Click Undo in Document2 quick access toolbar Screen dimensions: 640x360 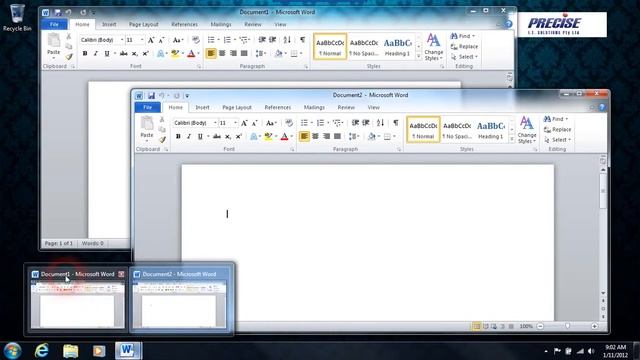coord(162,96)
